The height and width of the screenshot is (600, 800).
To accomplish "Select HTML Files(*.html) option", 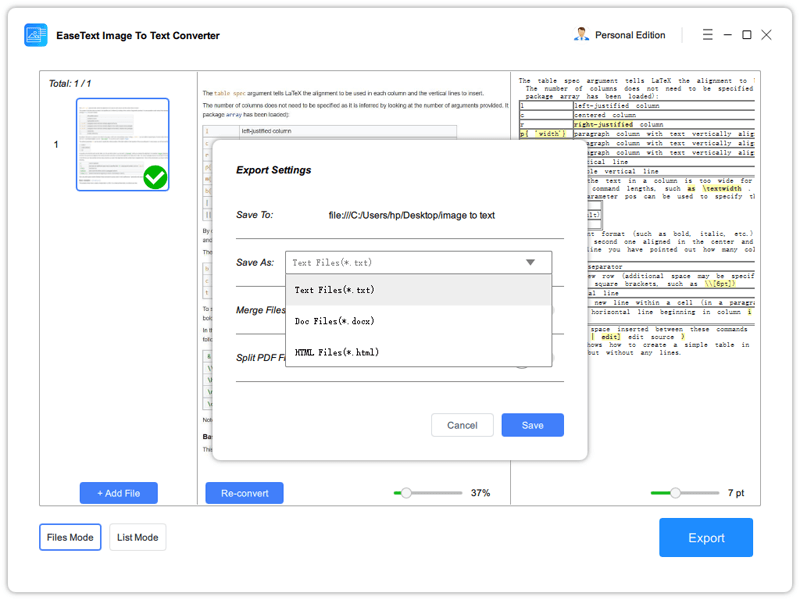I will tap(418, 352).
